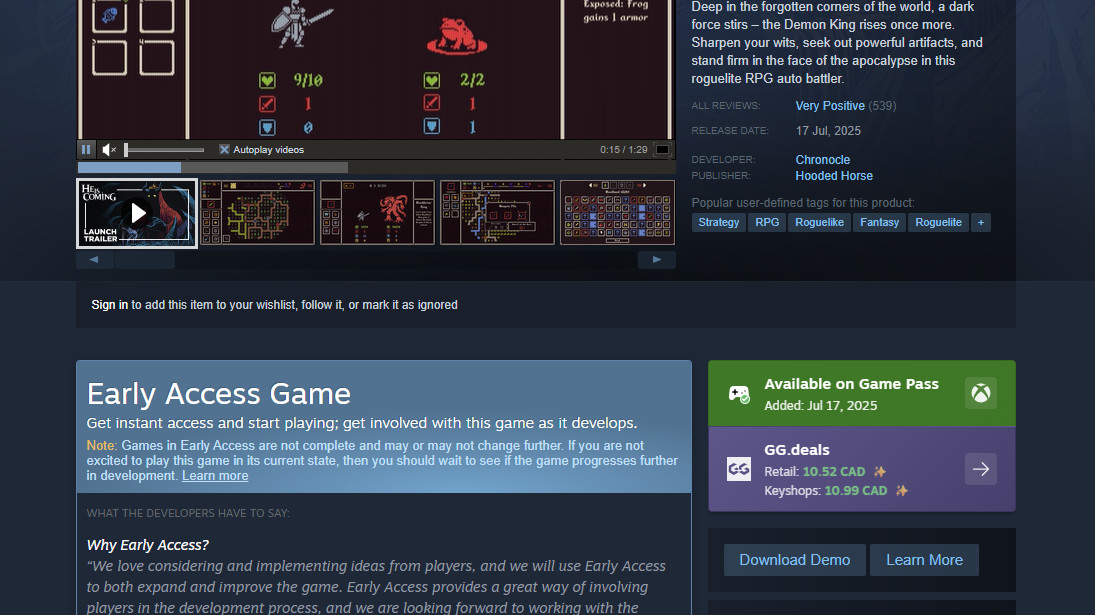Screen dimensions: 1095x615
Task: Click the Download Demo button
Action: 795,560
